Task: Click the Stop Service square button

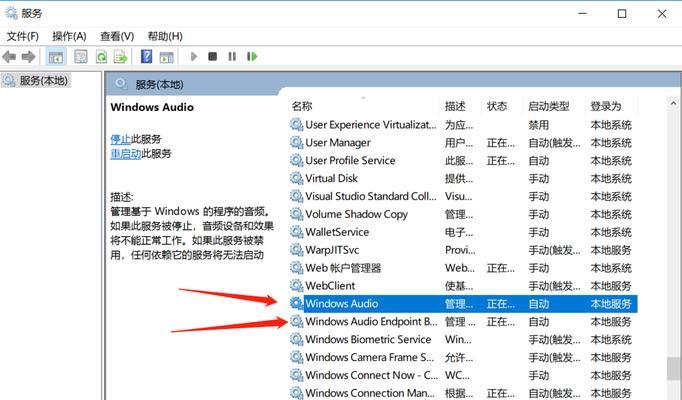Action: click(213, 57)
